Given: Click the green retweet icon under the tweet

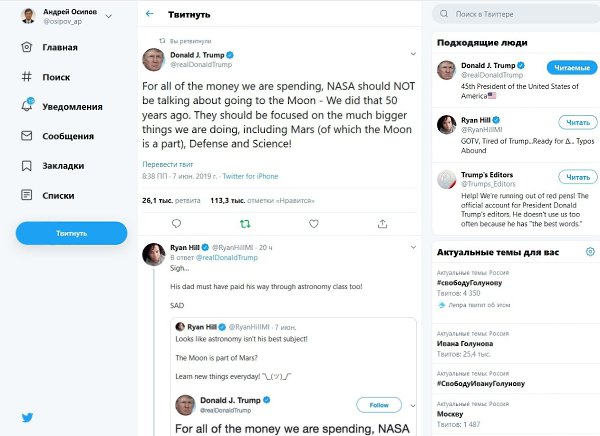Looking at the screenshot, I should pos(245,224).
